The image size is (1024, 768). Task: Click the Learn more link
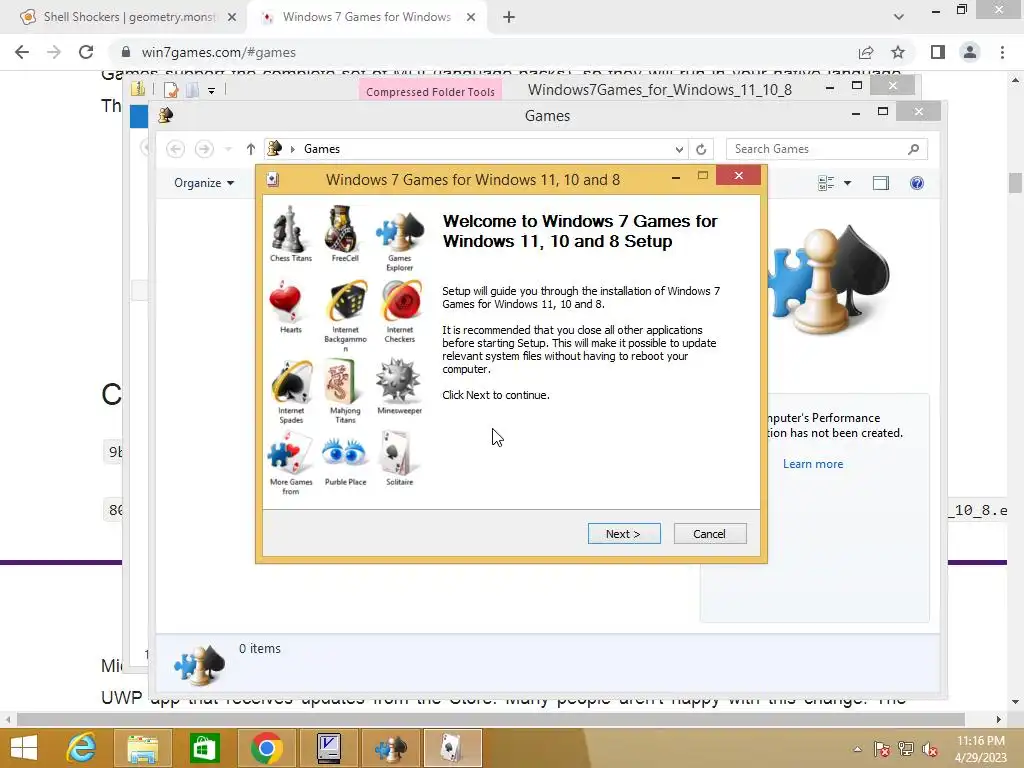pyautogui.click(x=813, y=464)
